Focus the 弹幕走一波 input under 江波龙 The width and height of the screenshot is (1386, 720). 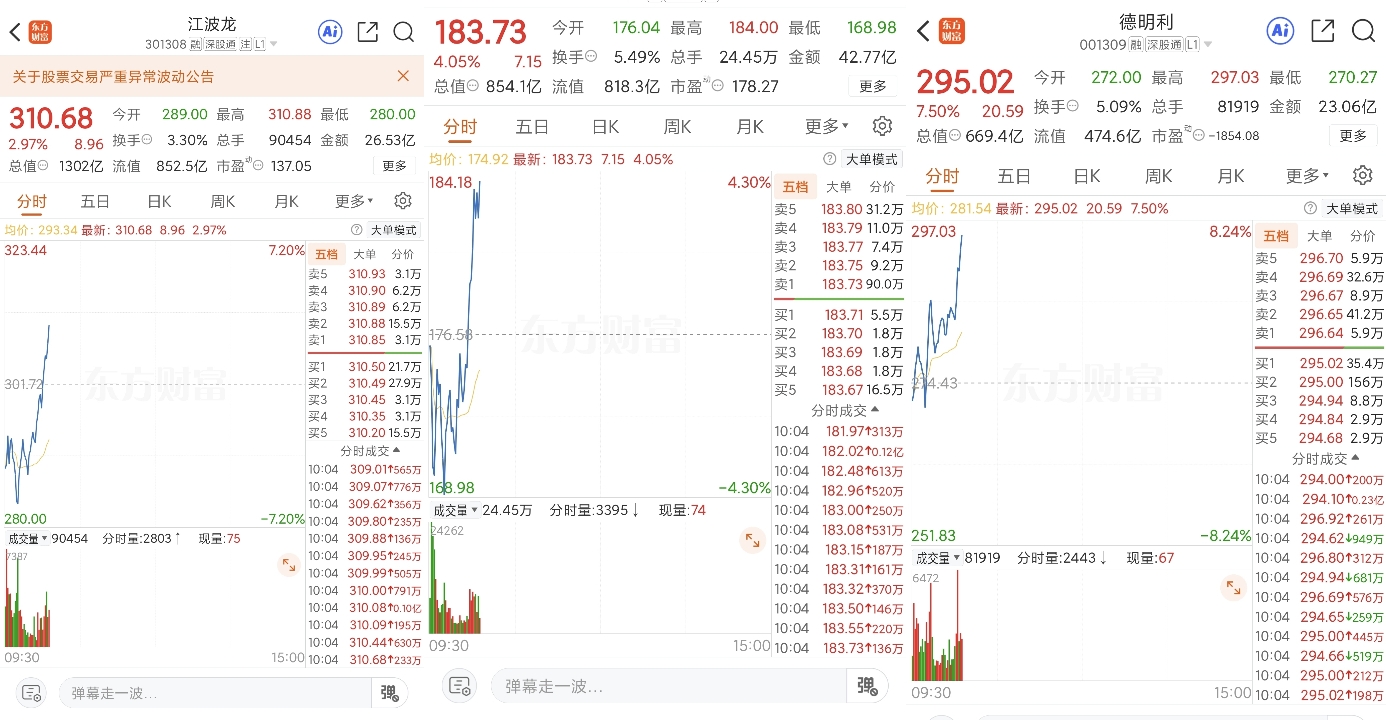coord(215,693)
